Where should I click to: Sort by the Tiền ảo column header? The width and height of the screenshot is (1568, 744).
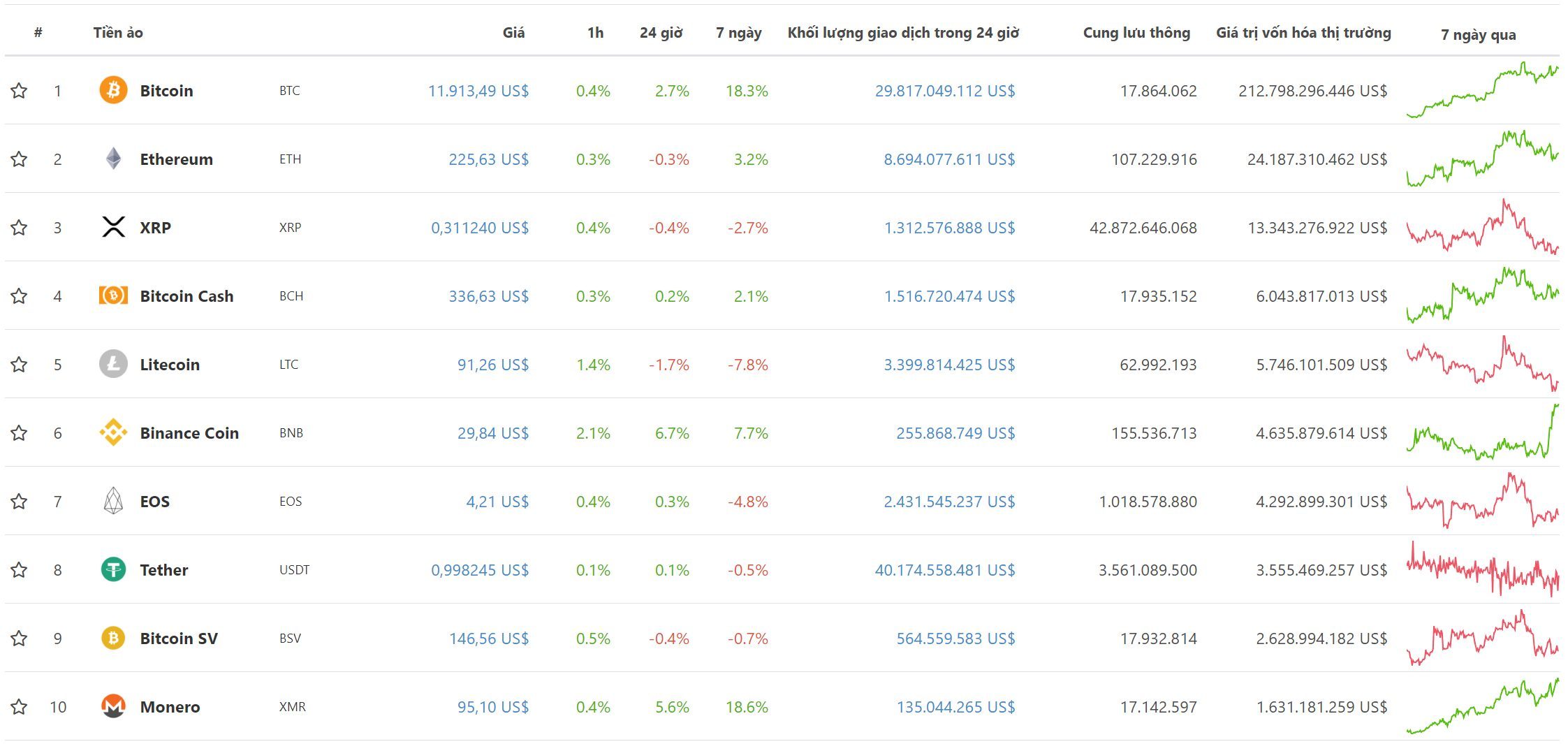(118, 32)
